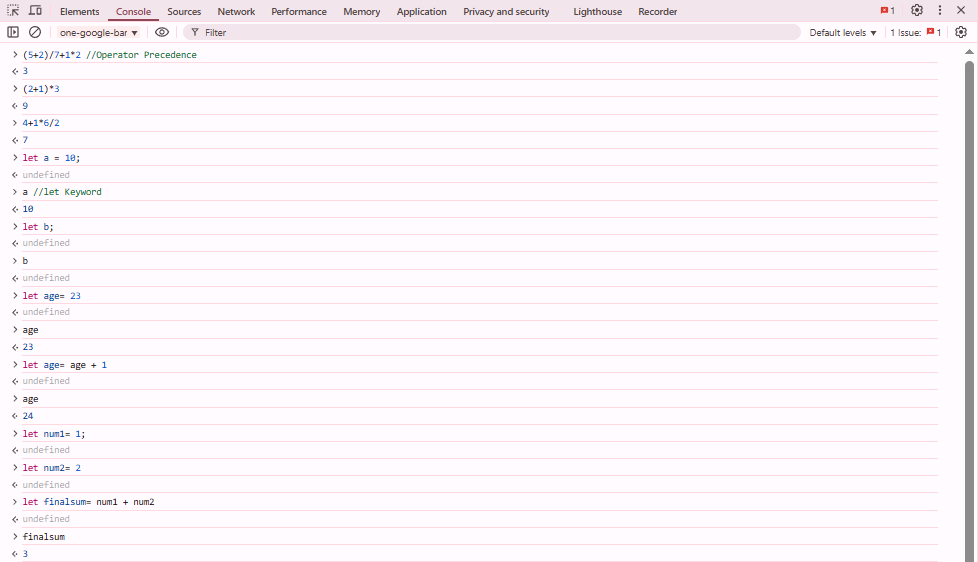Open the DevTools settings gear in the top bar
Viewport: 978px width, 562px height.
916,11
